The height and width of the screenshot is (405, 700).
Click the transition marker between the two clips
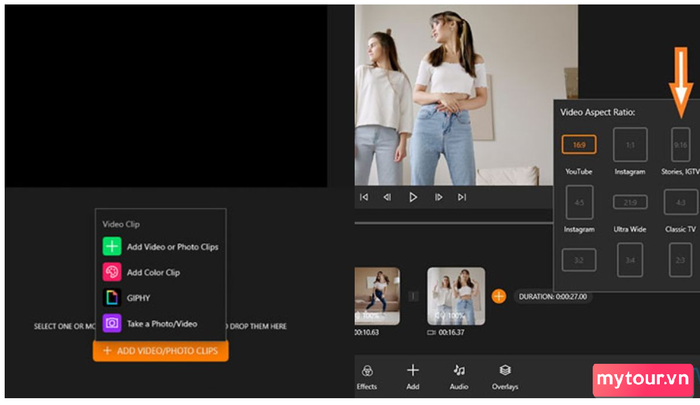coord(413,296)
